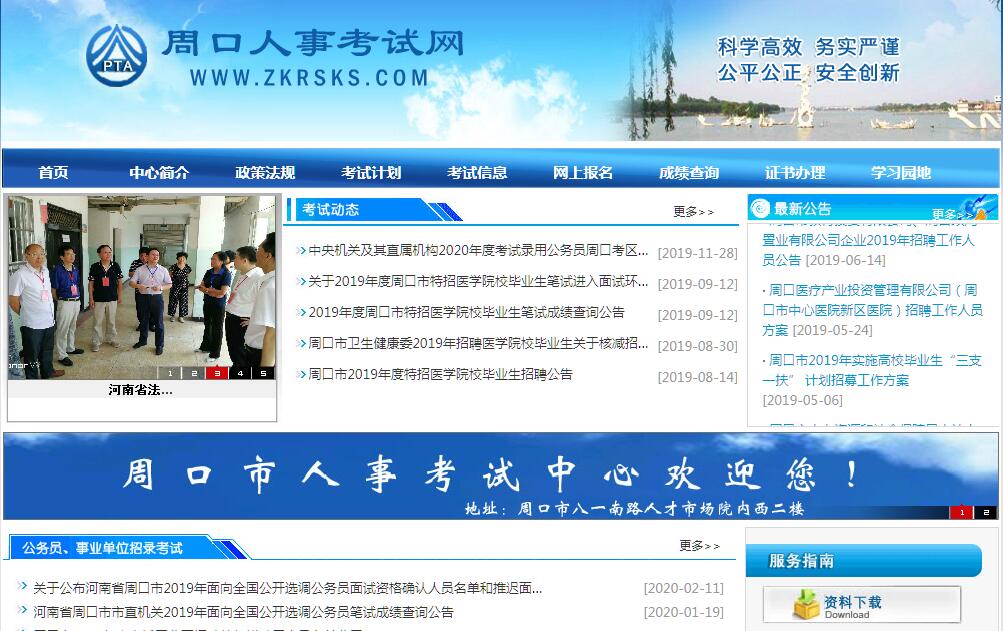This screenshot has height=631, width=1003.
Task: Select banner indicator number 2
Action: 985,512
